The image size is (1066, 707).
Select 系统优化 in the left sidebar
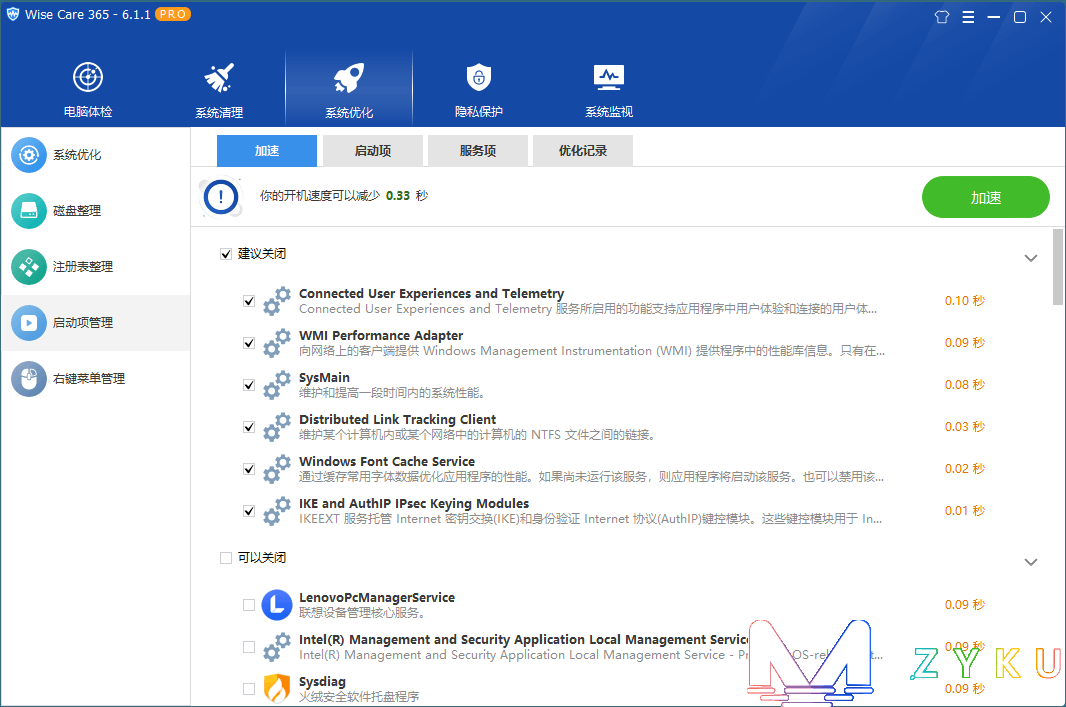click(95, 155)
